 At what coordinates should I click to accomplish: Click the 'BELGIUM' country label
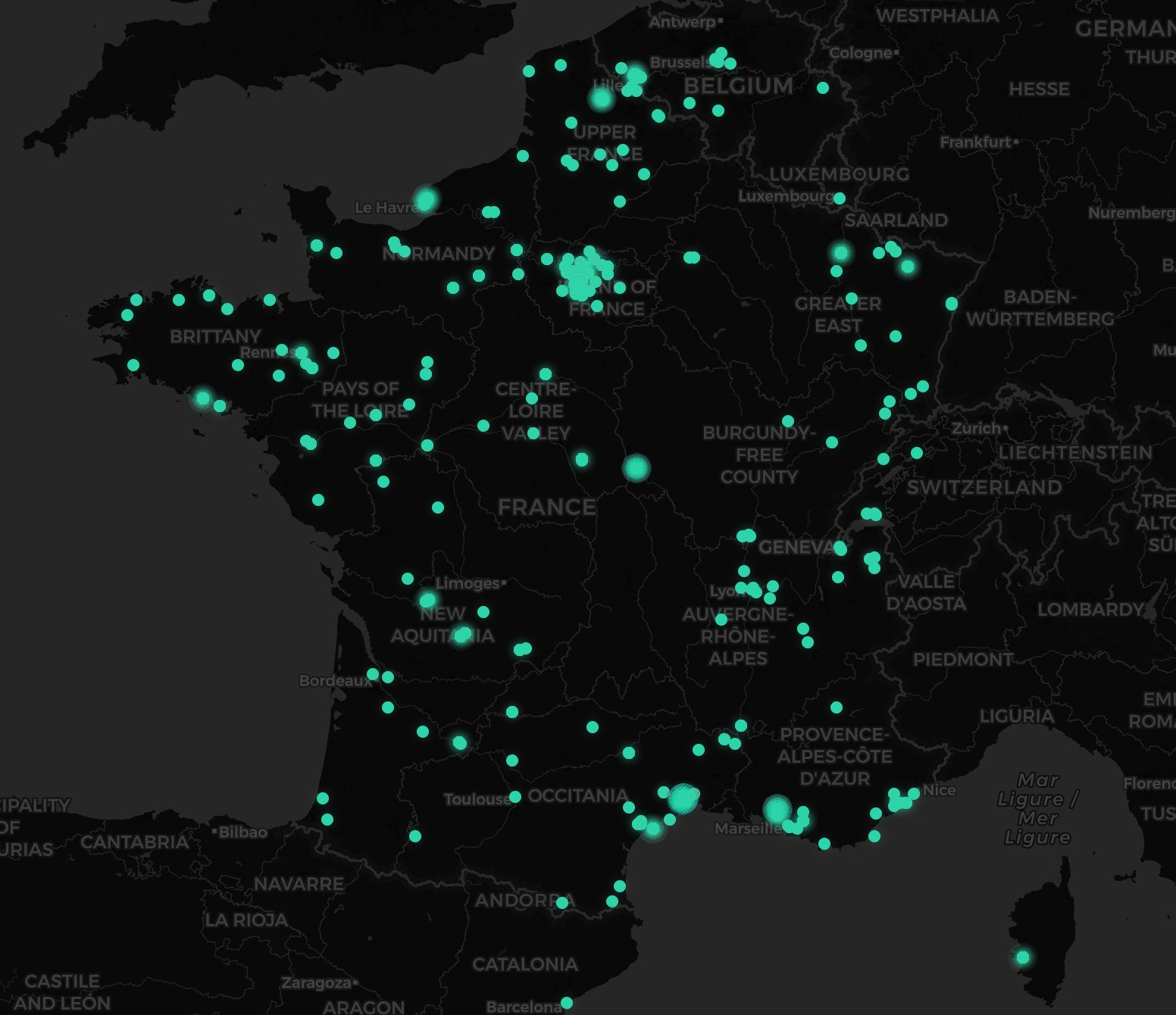(x=739, y=86)
